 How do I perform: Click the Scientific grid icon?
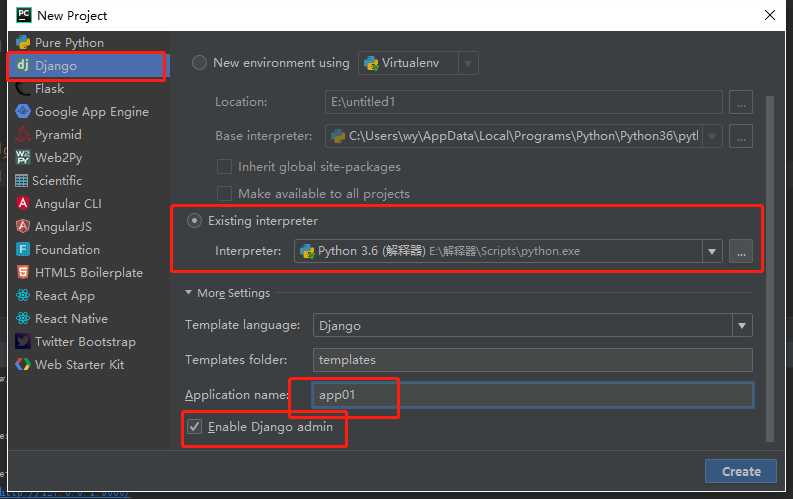tap(21, 180)
